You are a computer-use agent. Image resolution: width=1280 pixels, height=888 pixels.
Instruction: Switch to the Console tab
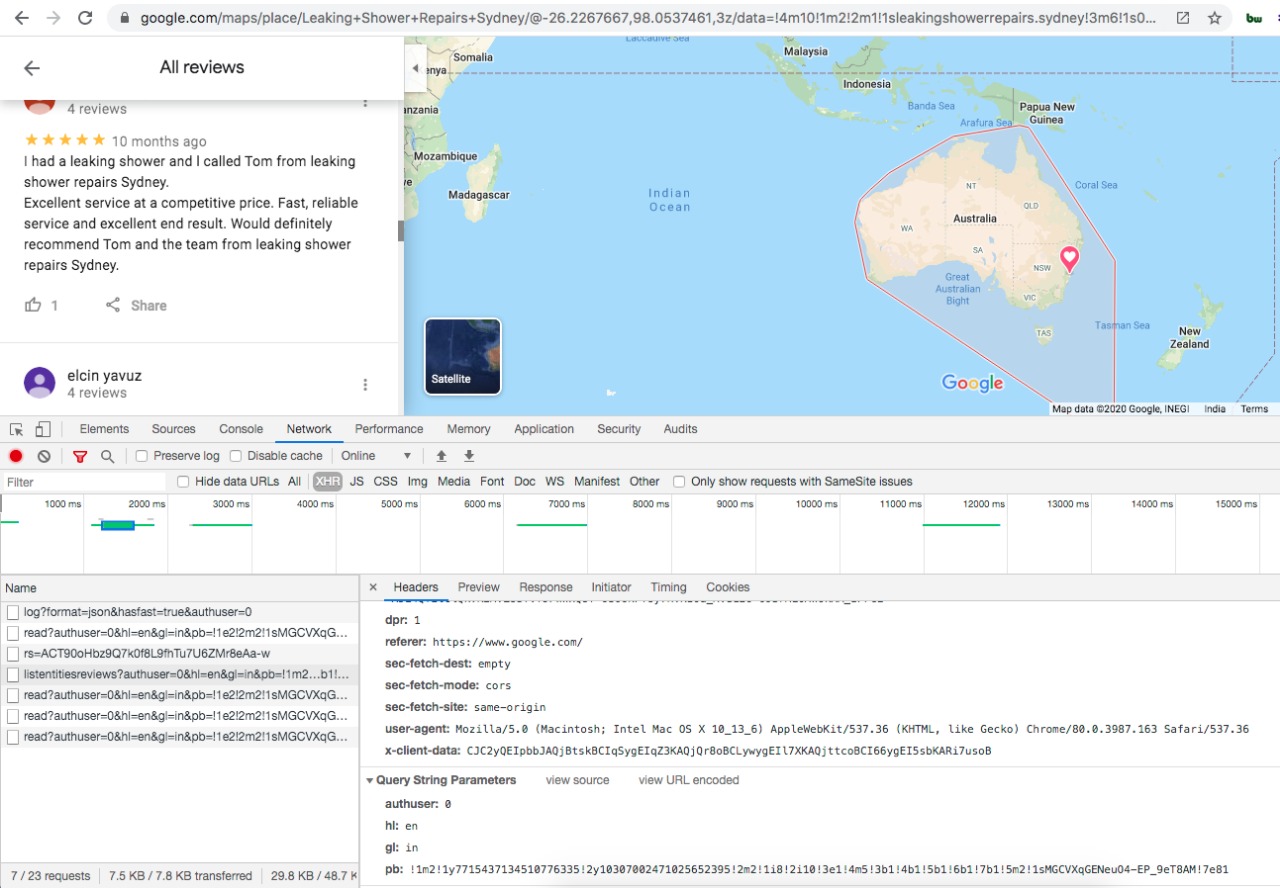click(241, 429)
